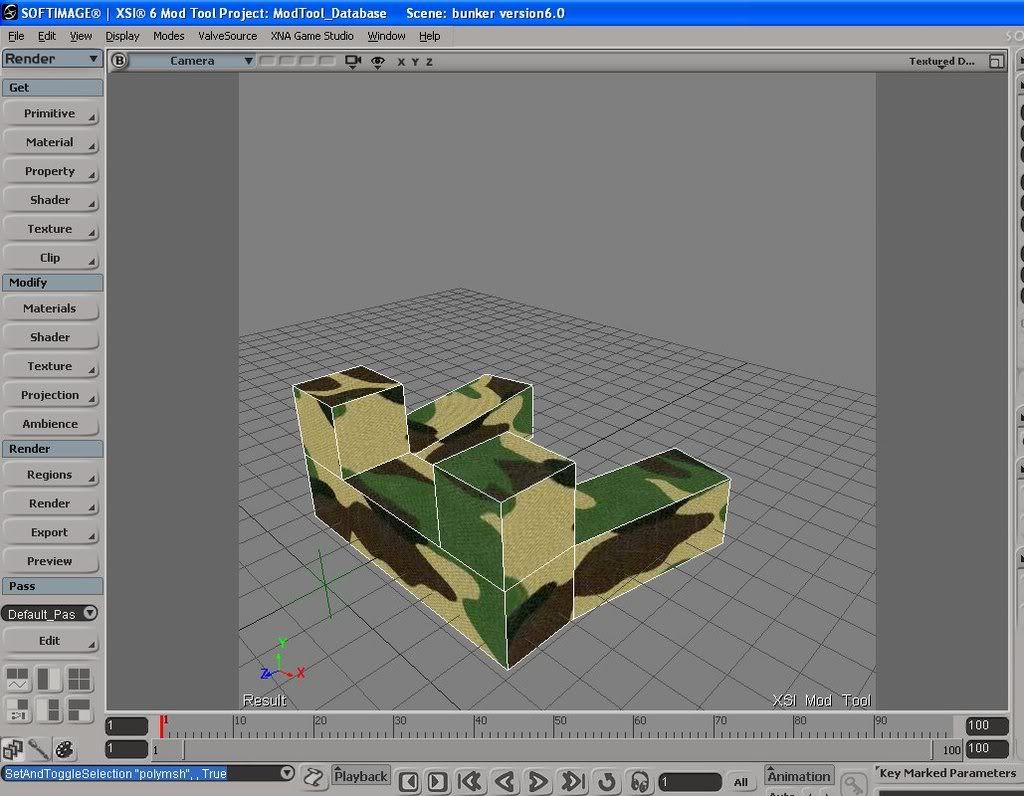Select the third viewport memo cam slot
Image resolution: width=1024 pixels, height=796 pixels.
[x=307, y=61]
